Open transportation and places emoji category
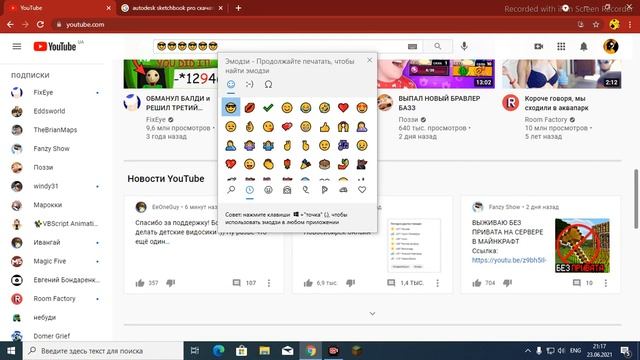This screenshot has width=640, height=360. 343,190
